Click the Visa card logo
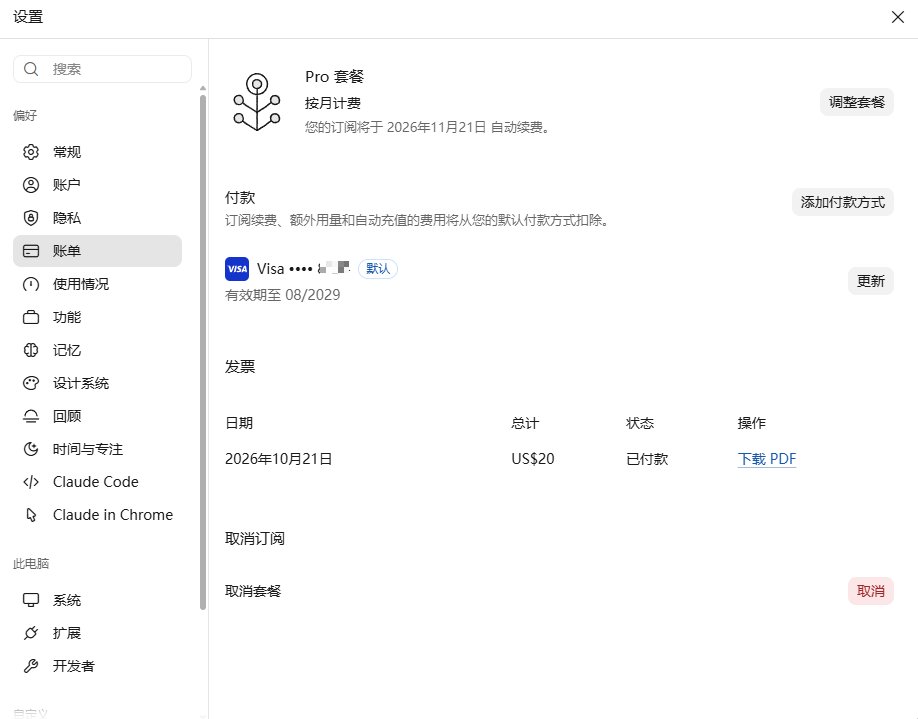 (x=237, y=269)
